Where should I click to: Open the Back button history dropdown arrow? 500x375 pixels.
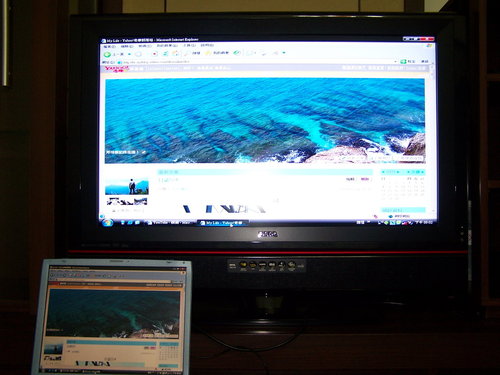click(129, 54)
